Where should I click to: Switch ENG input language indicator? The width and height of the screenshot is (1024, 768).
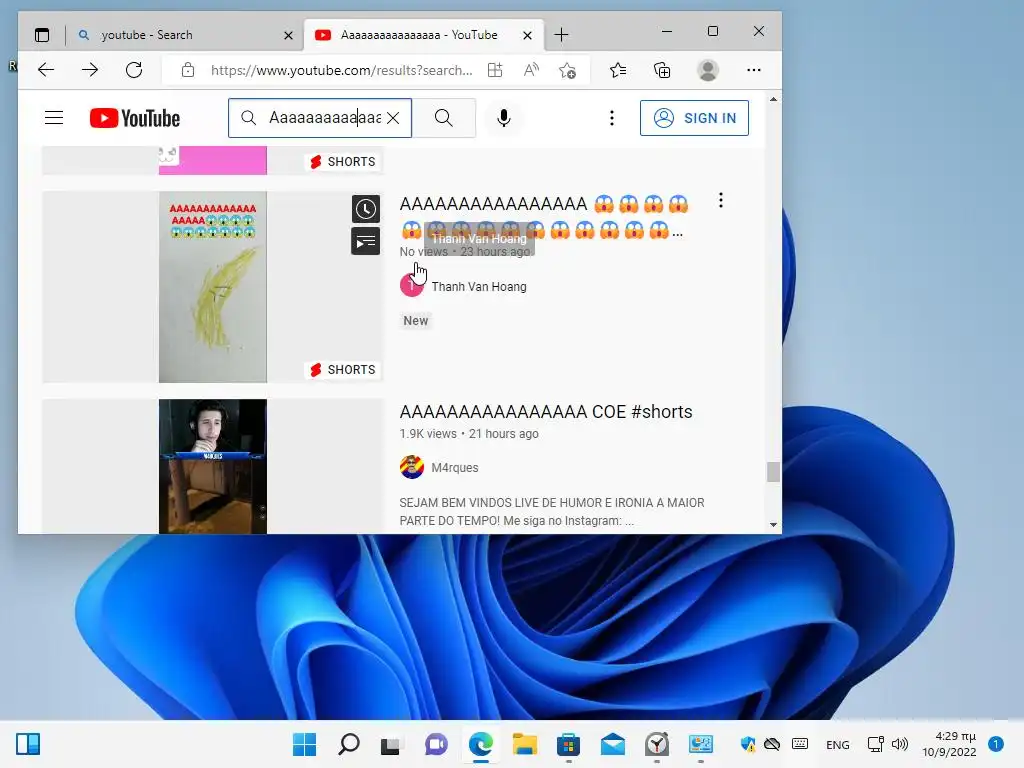(837, 744)
